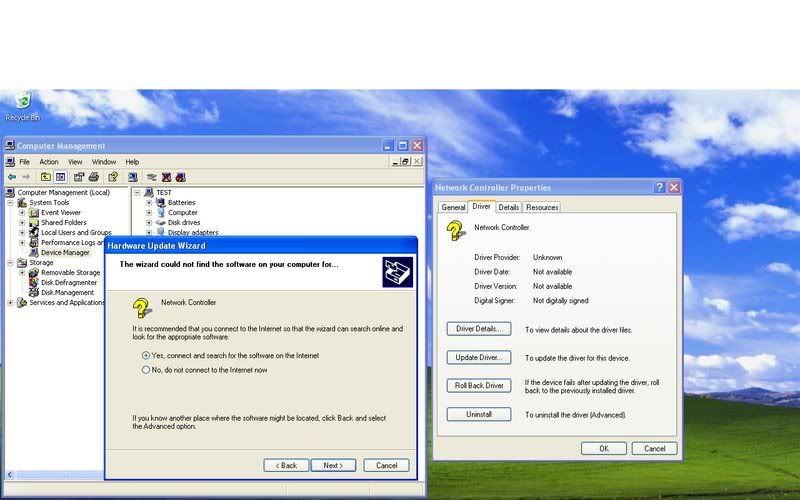Collapse the System Tools tree node
800x500 pixels.
(x=10, y=203)
